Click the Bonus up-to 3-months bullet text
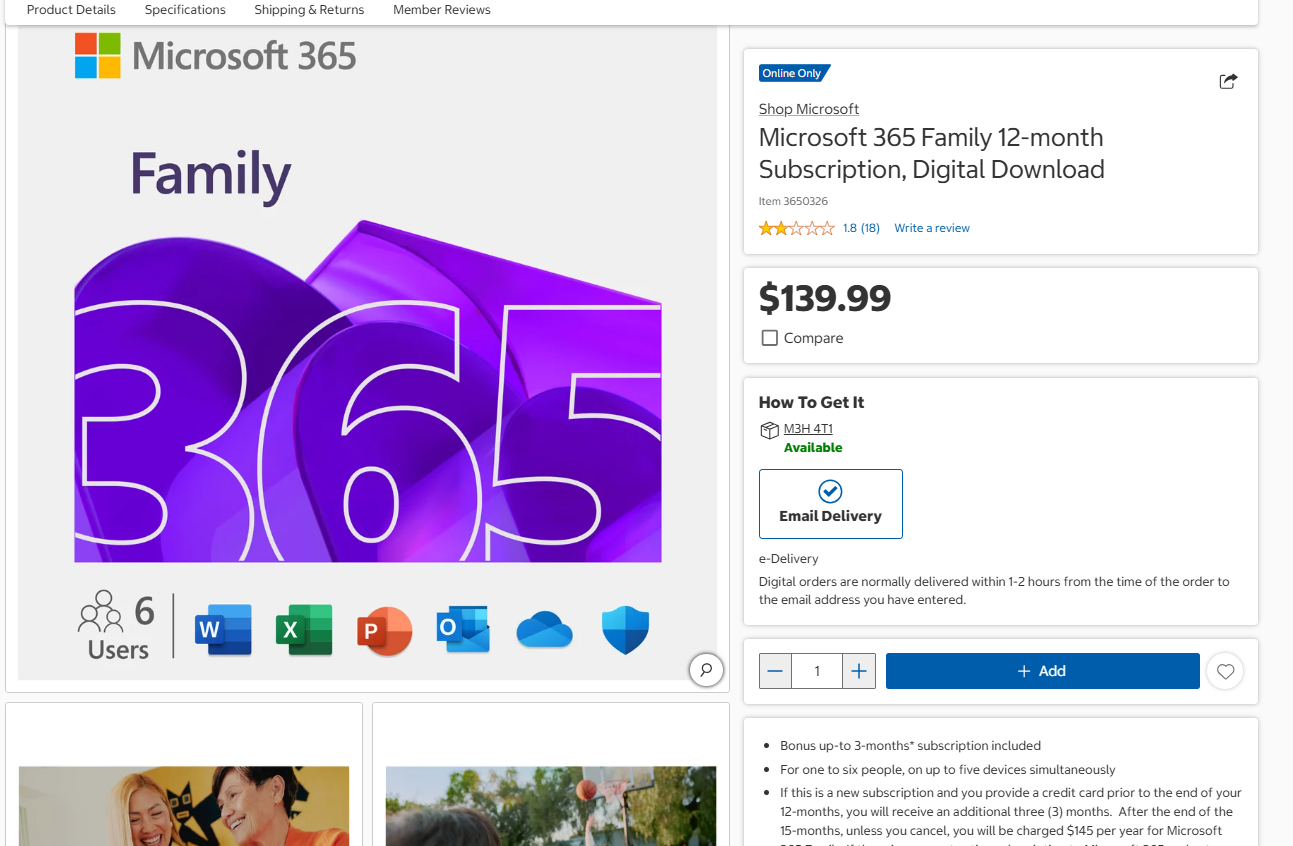Screen dimensions: 1293x846 [911, 746]
